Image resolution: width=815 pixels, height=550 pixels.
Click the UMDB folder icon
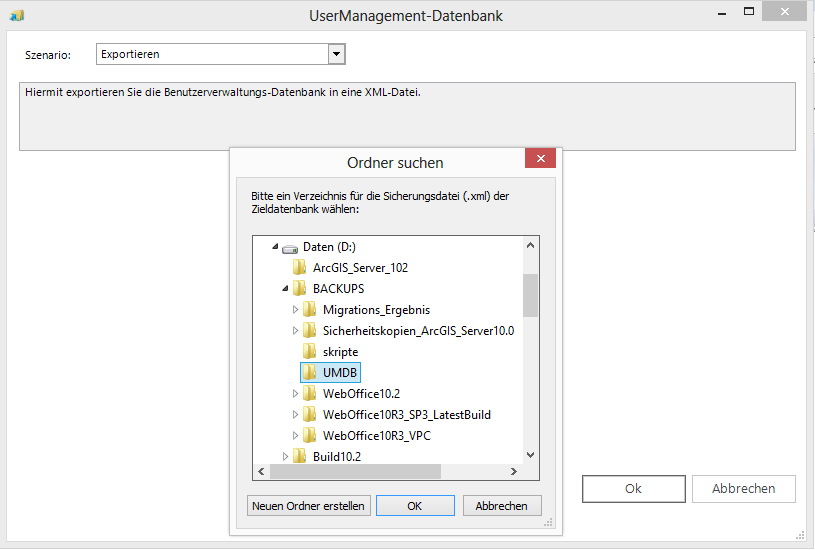tap(309, 372)
